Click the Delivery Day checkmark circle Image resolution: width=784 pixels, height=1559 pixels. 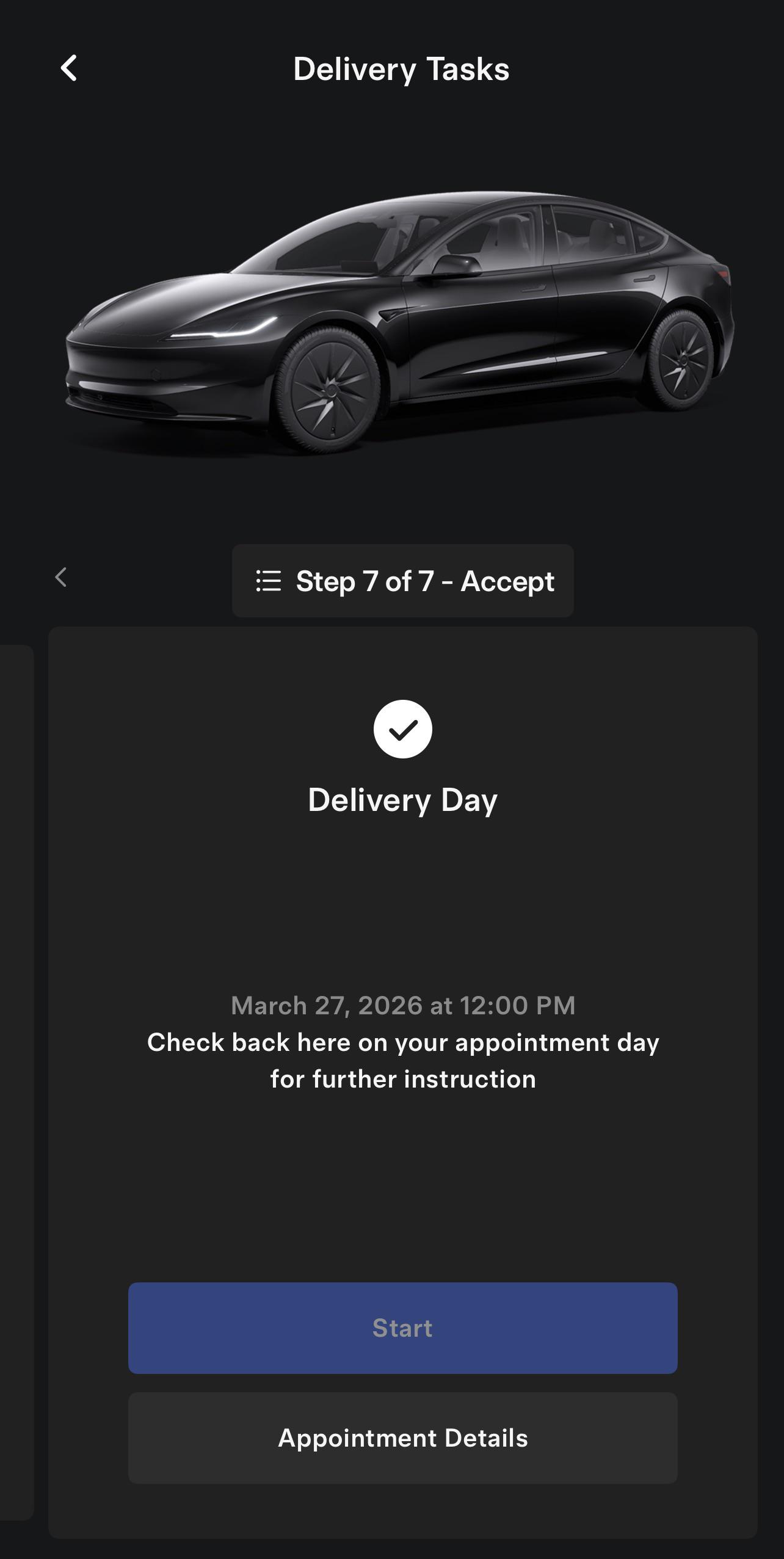point(402,729)
